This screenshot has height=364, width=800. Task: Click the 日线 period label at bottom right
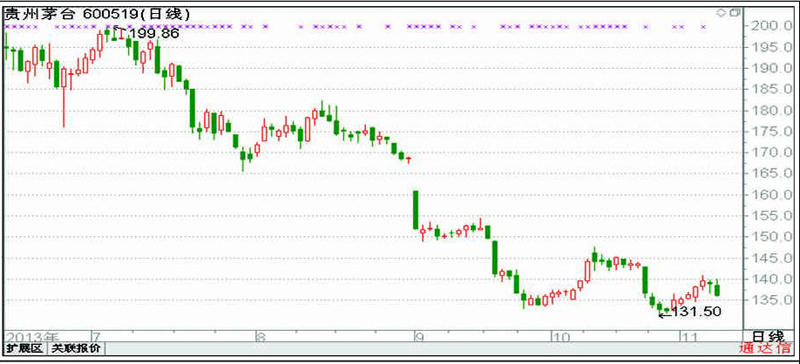(x=768, y=336)
